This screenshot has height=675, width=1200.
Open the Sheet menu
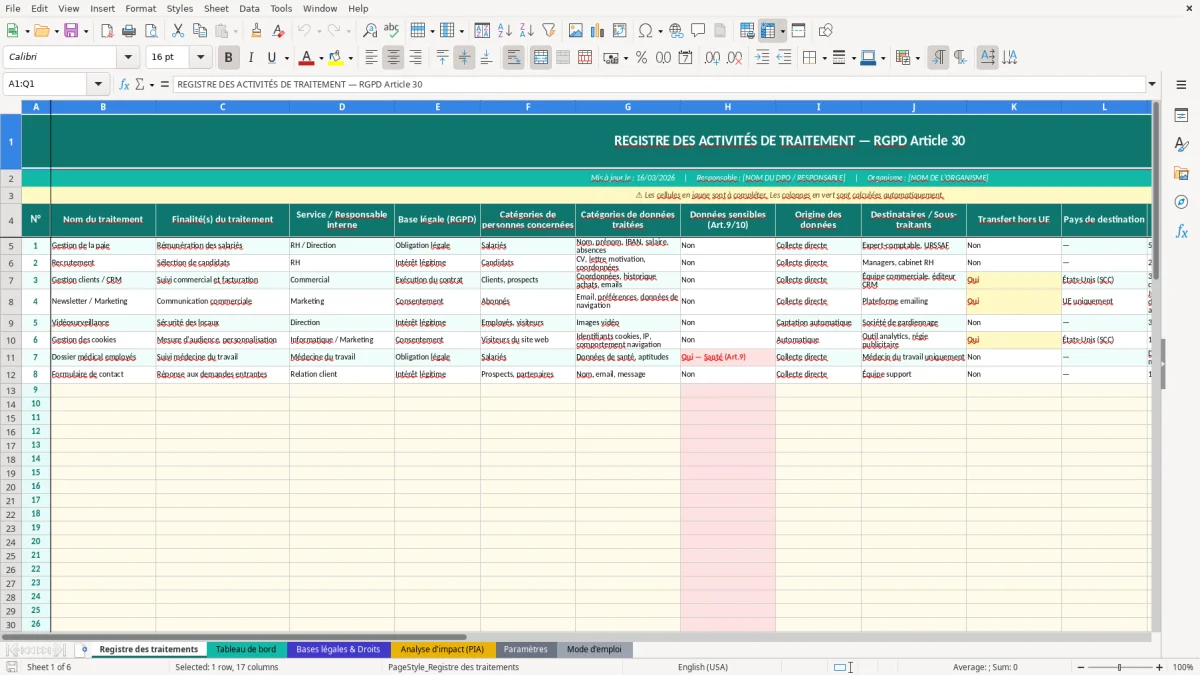(x=216, y=8)
